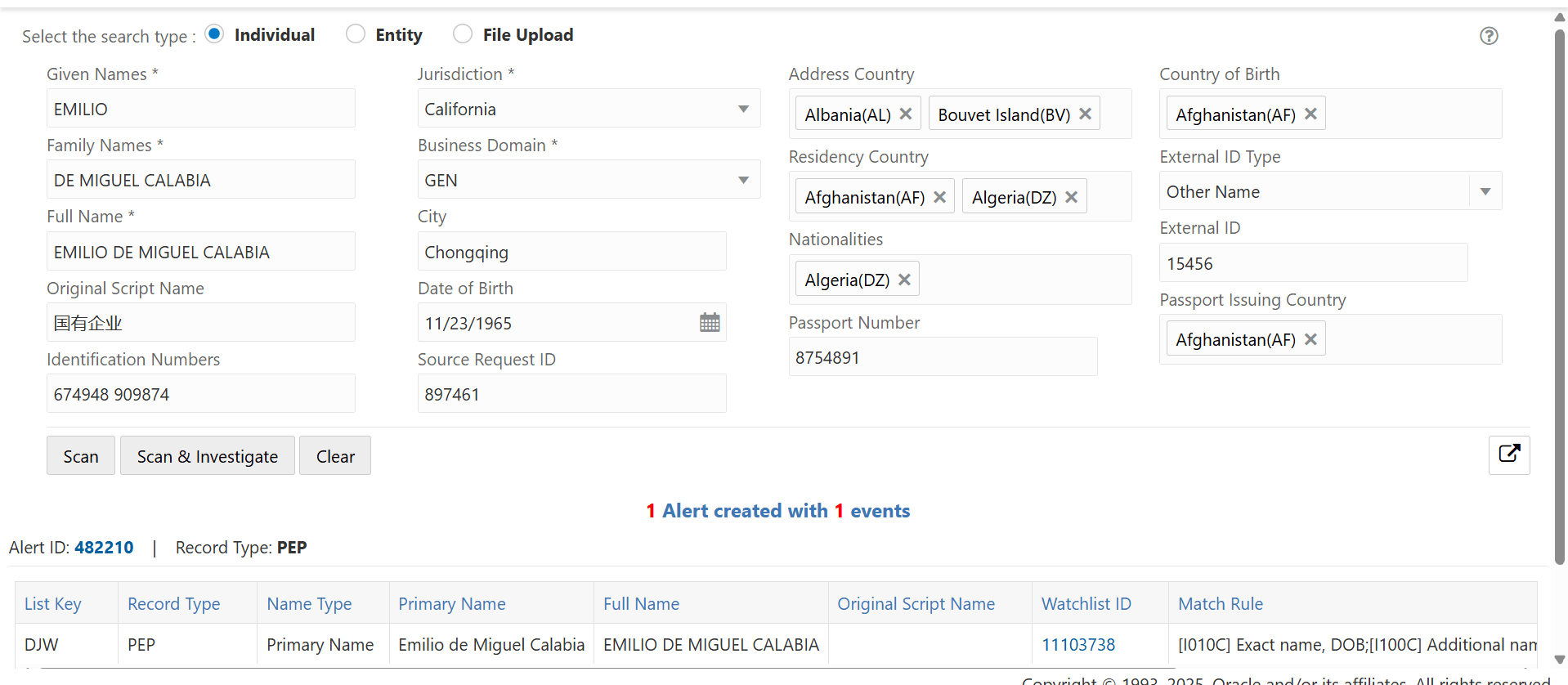This screenshot has width=1568, height=685.
Task: Open the help question mark icon
Action: click(x=1489, y=36)
